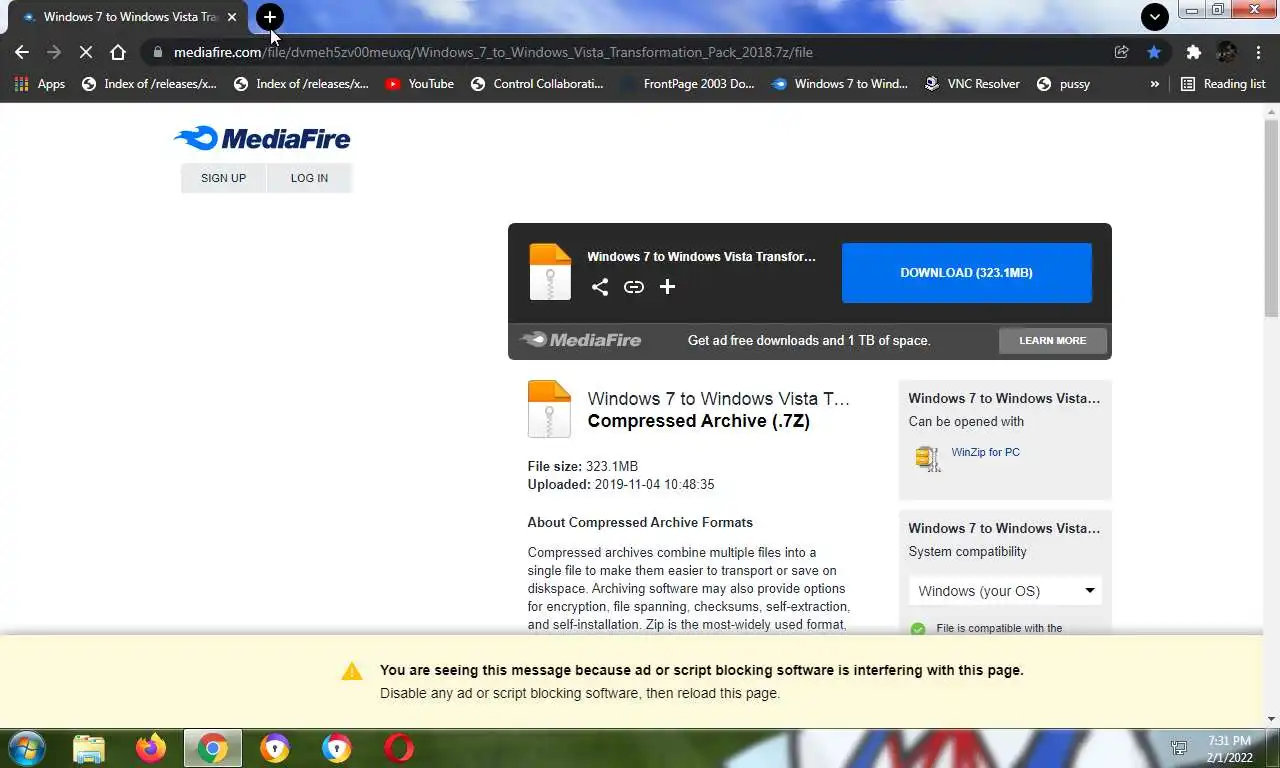Screen dimensions: 1280x768
Task: Open the tab search dropdown arrow
Action: point(1155,17)
